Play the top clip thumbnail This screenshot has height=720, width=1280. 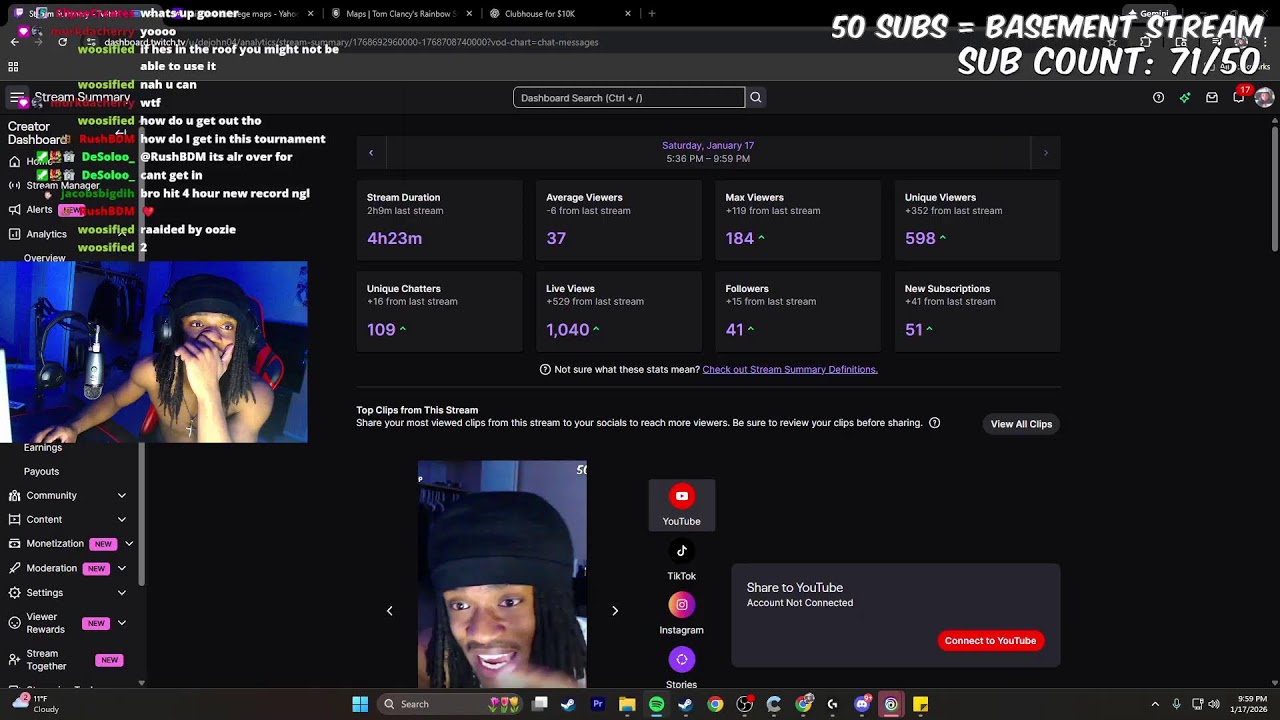pos(502,574)
